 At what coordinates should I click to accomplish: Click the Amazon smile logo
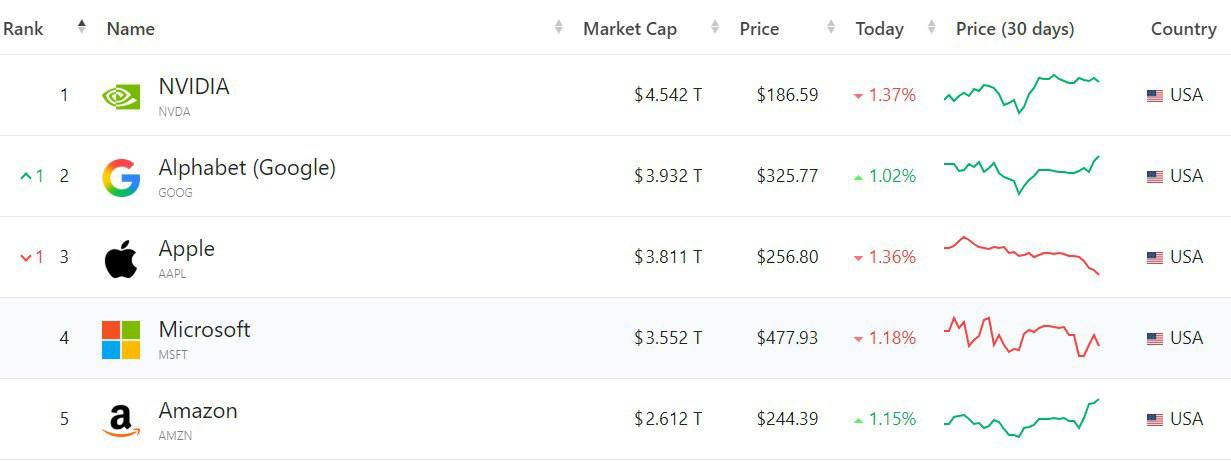coord(121,421)
